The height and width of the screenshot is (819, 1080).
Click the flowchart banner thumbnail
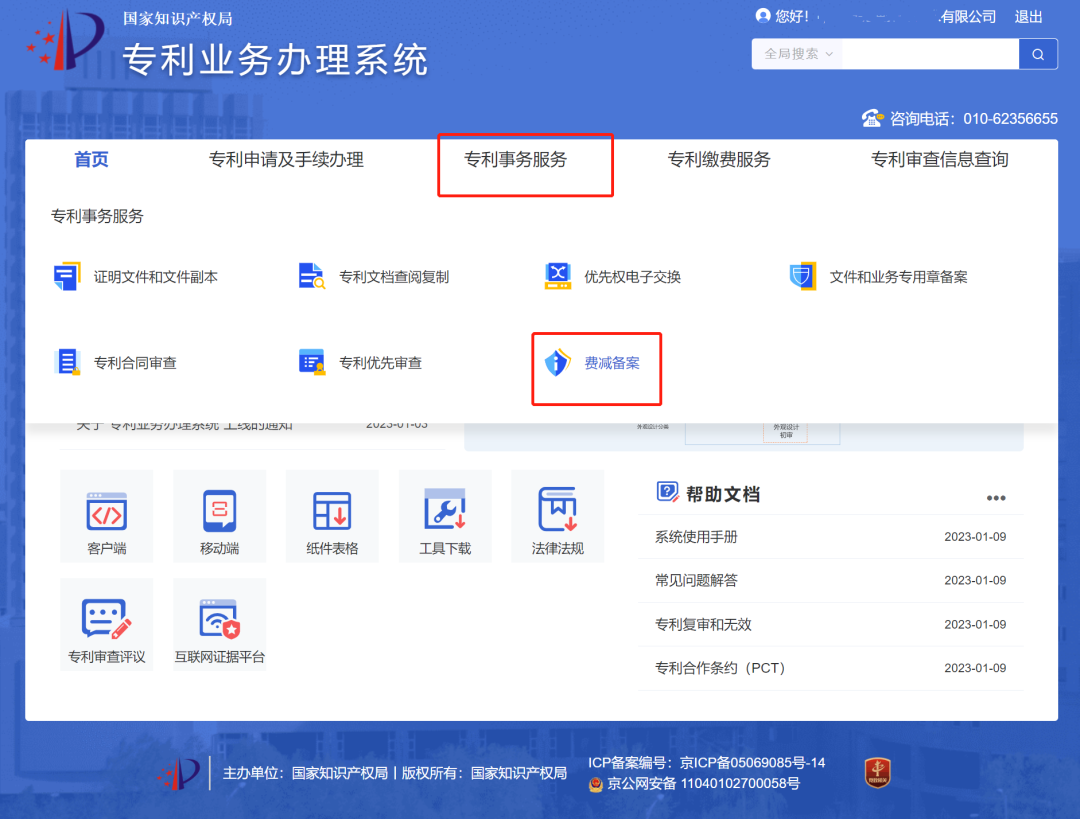pos(744,437)
